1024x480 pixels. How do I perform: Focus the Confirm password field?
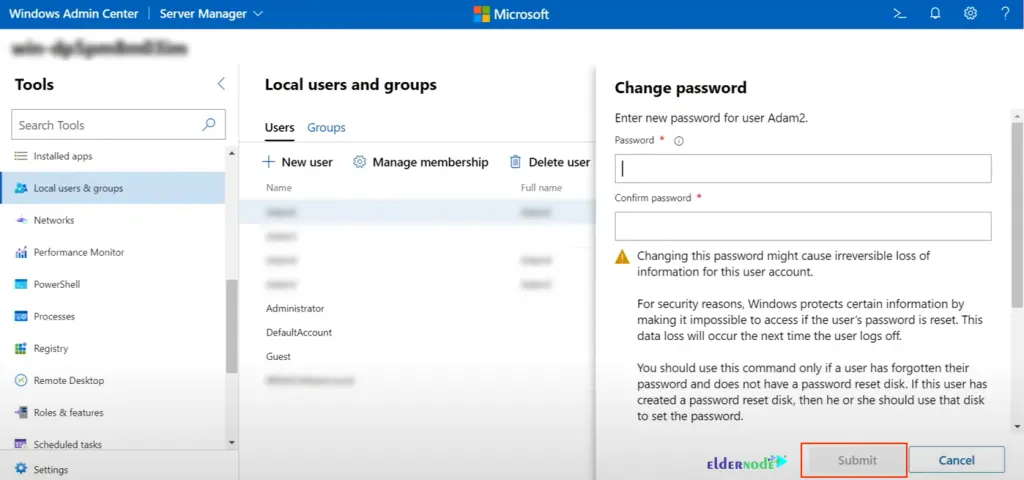803,226
